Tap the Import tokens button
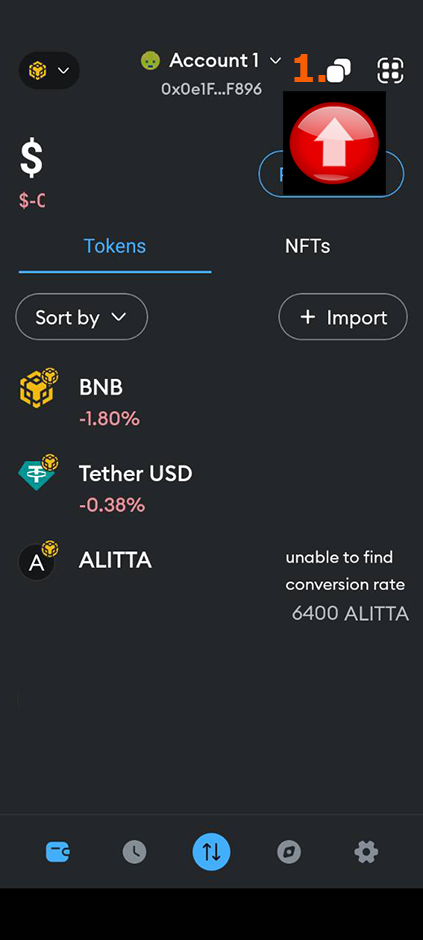The width and height of the screenshot is (423, 940). tap(343, 317)
